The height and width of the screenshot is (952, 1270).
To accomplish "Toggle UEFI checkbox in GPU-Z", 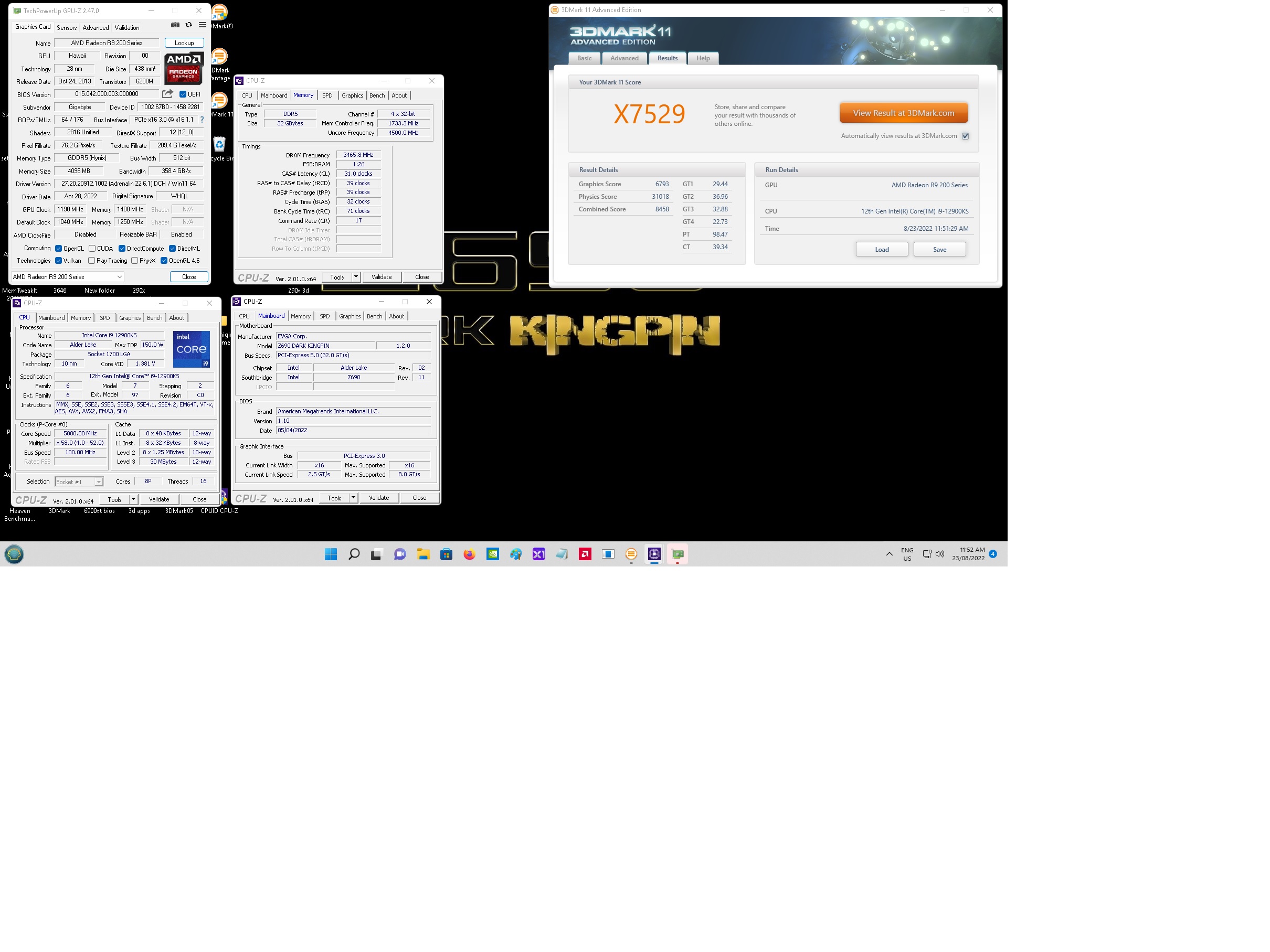I will point(183,94).
